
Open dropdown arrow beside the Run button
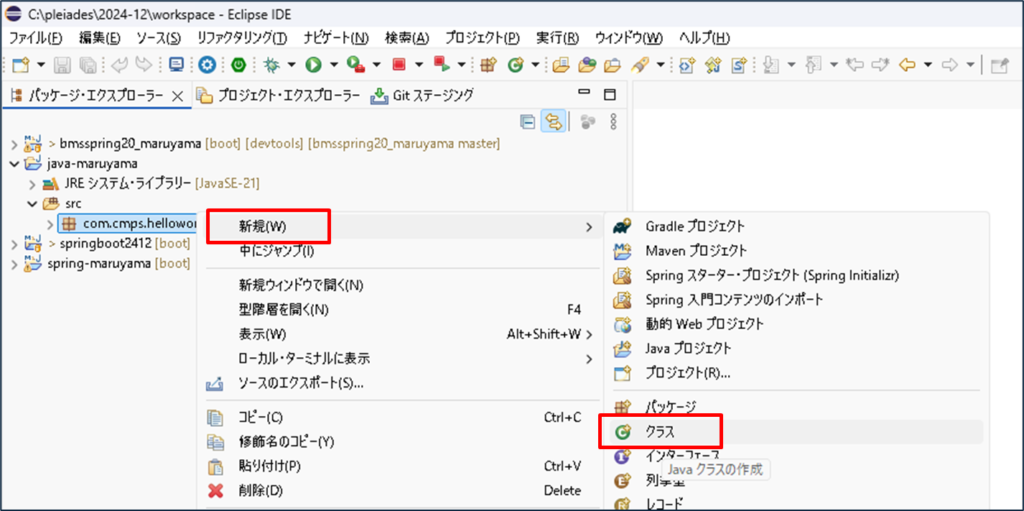(333, 65)
